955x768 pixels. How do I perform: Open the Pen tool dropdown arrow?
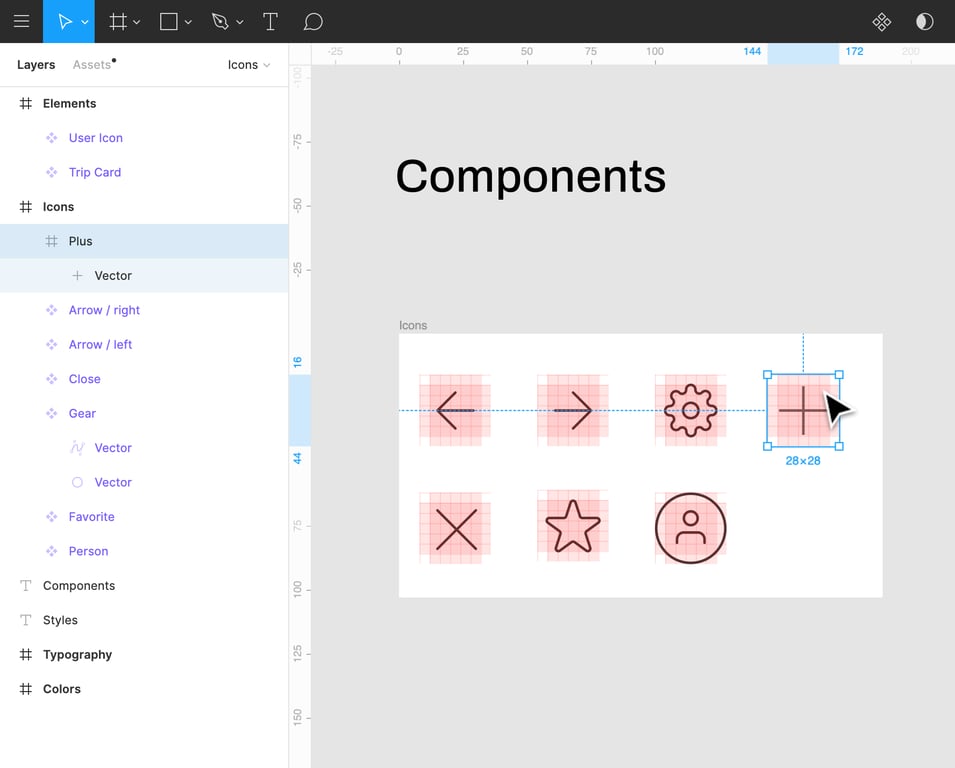[240, 22]
